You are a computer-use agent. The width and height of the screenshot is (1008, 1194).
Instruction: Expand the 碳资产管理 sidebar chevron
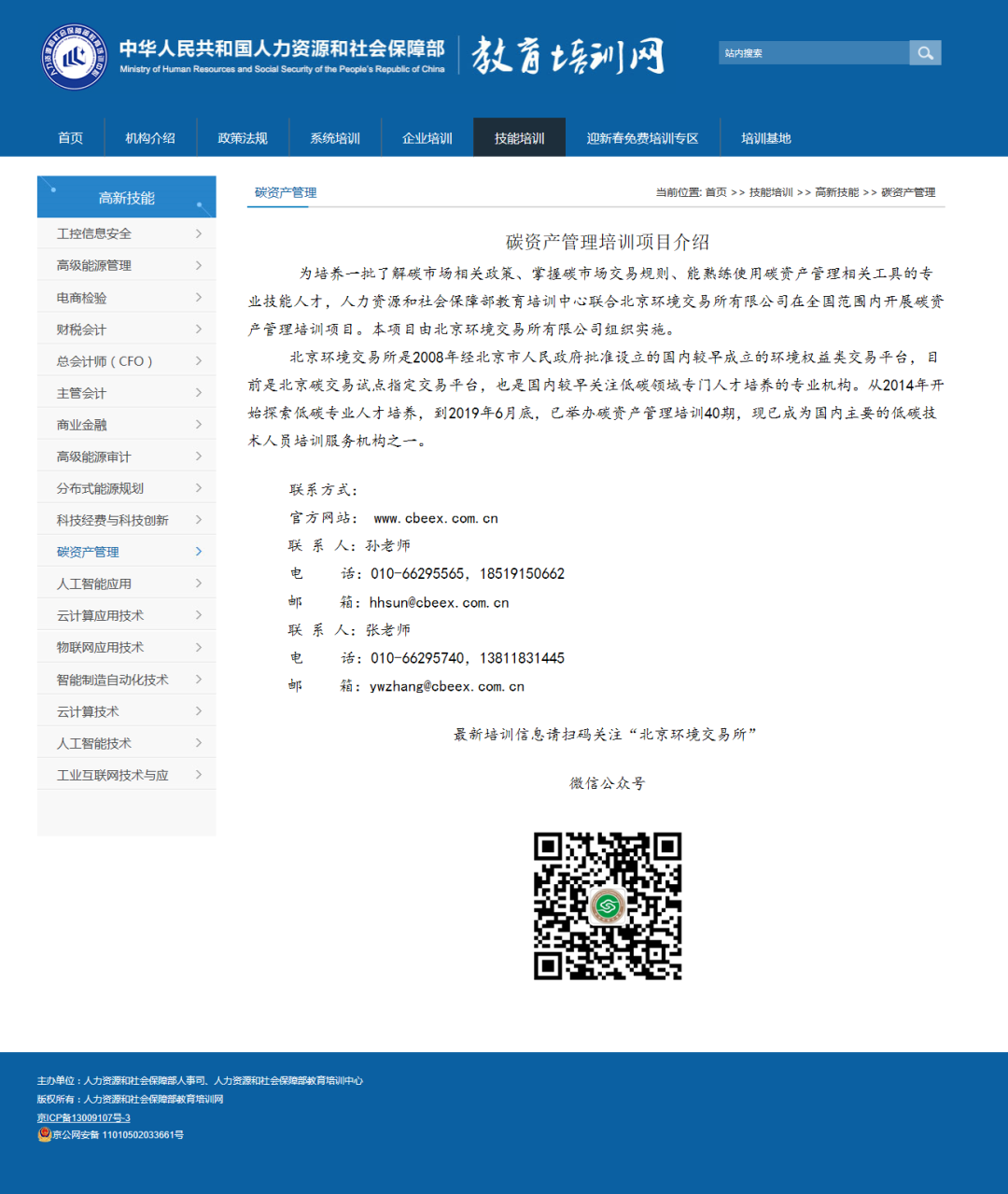199,552
